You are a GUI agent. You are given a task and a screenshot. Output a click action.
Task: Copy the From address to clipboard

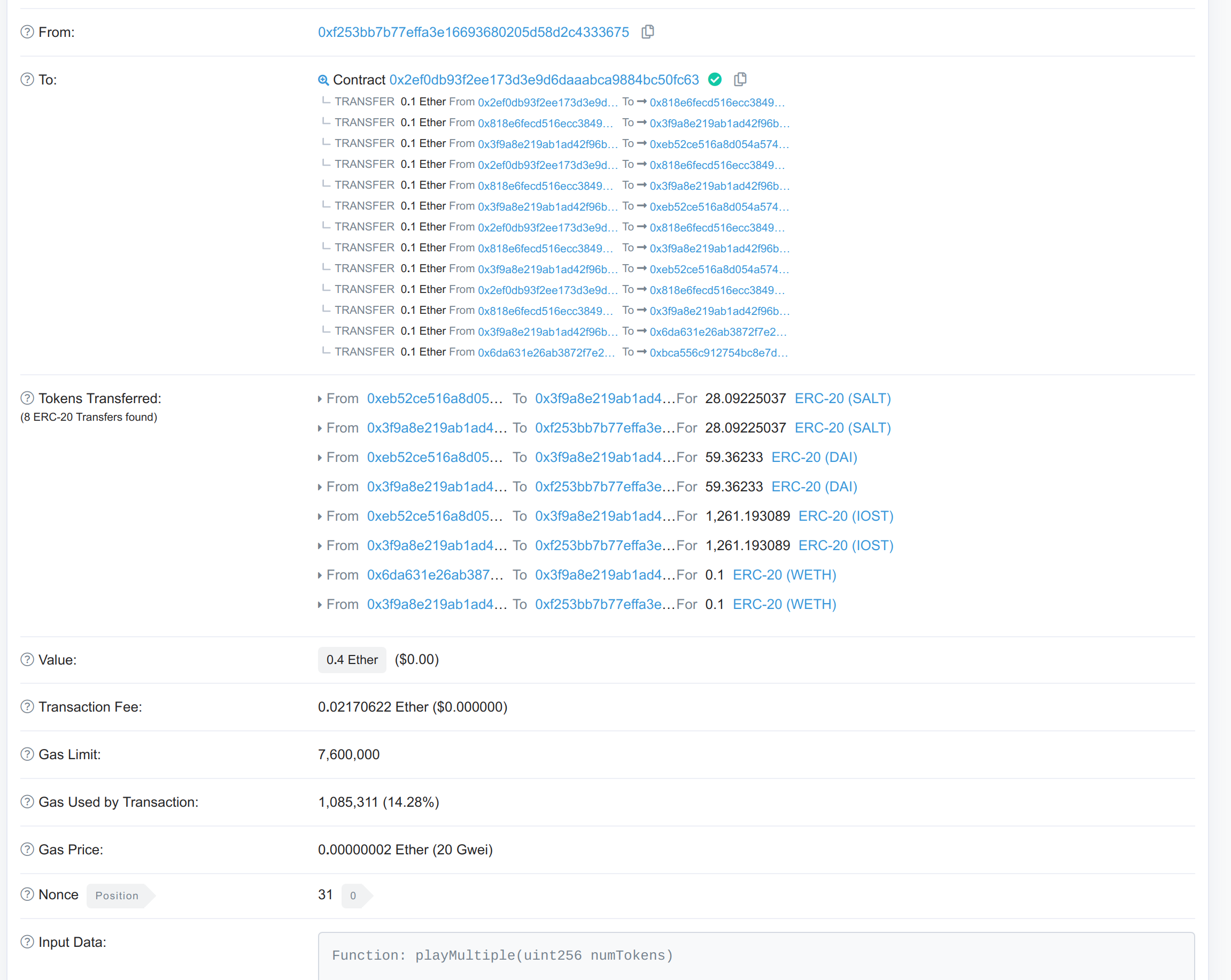click(x=647, y=32)
